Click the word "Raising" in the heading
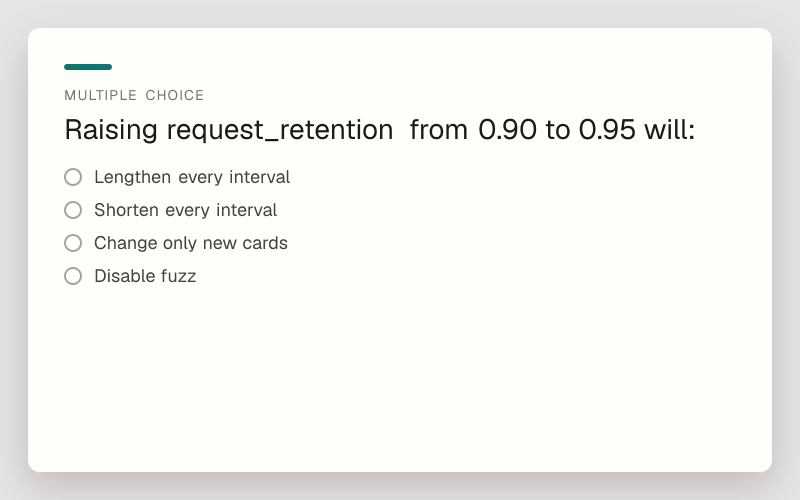Screen dimensions: 800x500 coord(111,130)
